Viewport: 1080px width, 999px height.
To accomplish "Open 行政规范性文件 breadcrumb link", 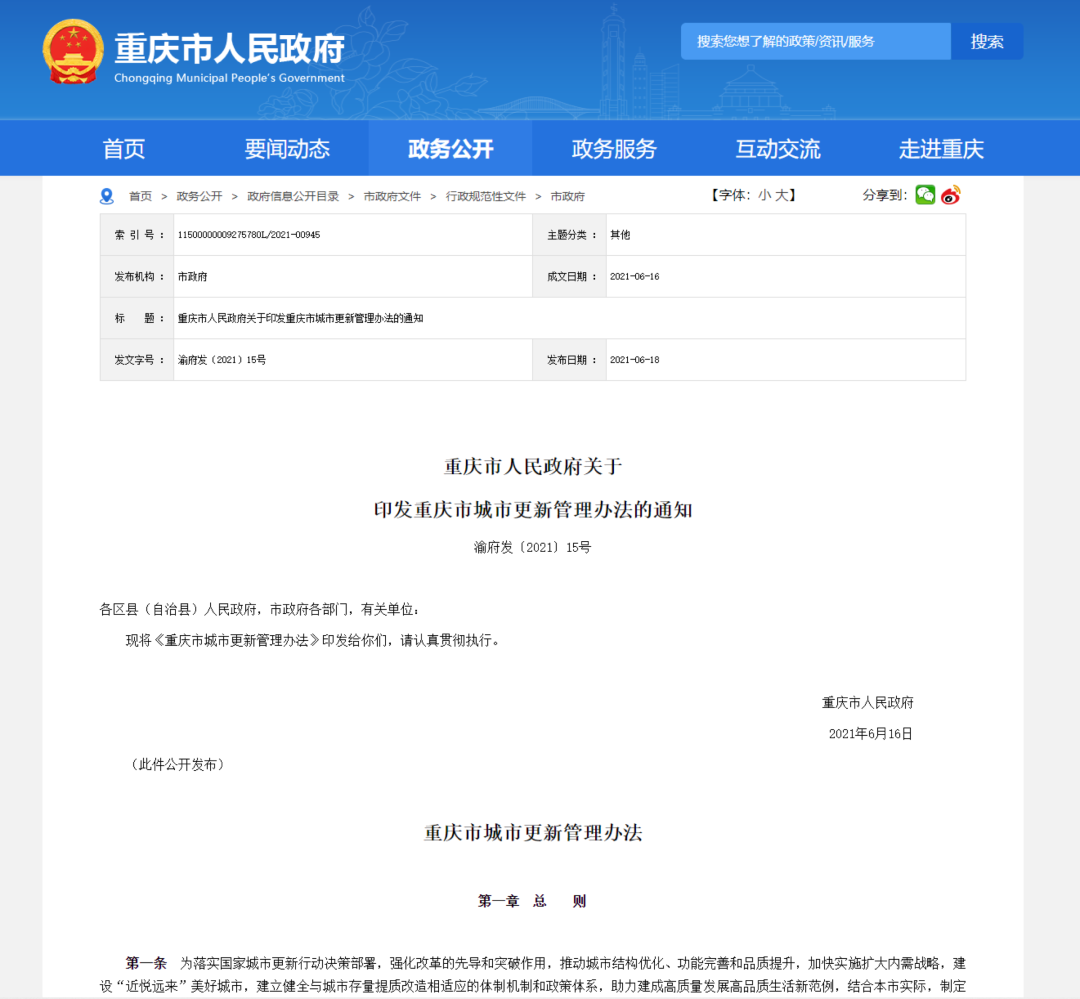I will pyautogui.click(x=485, y=196).
